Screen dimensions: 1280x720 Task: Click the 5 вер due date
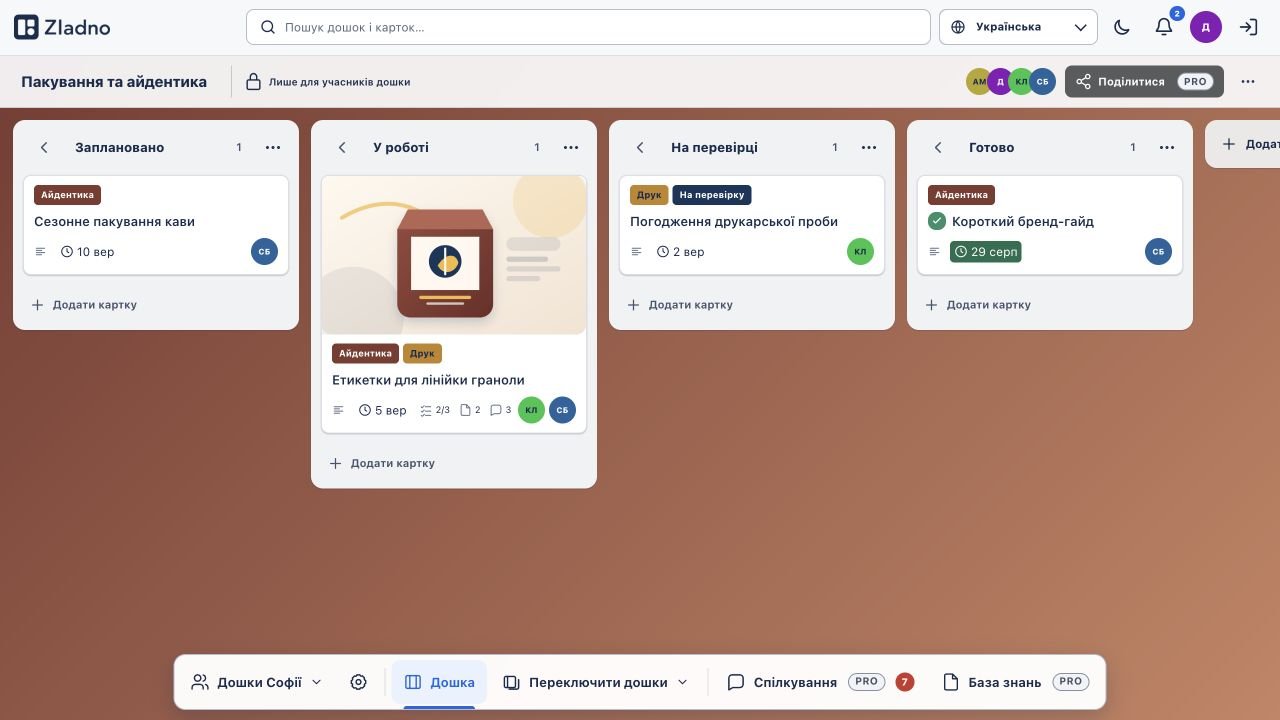383,410
